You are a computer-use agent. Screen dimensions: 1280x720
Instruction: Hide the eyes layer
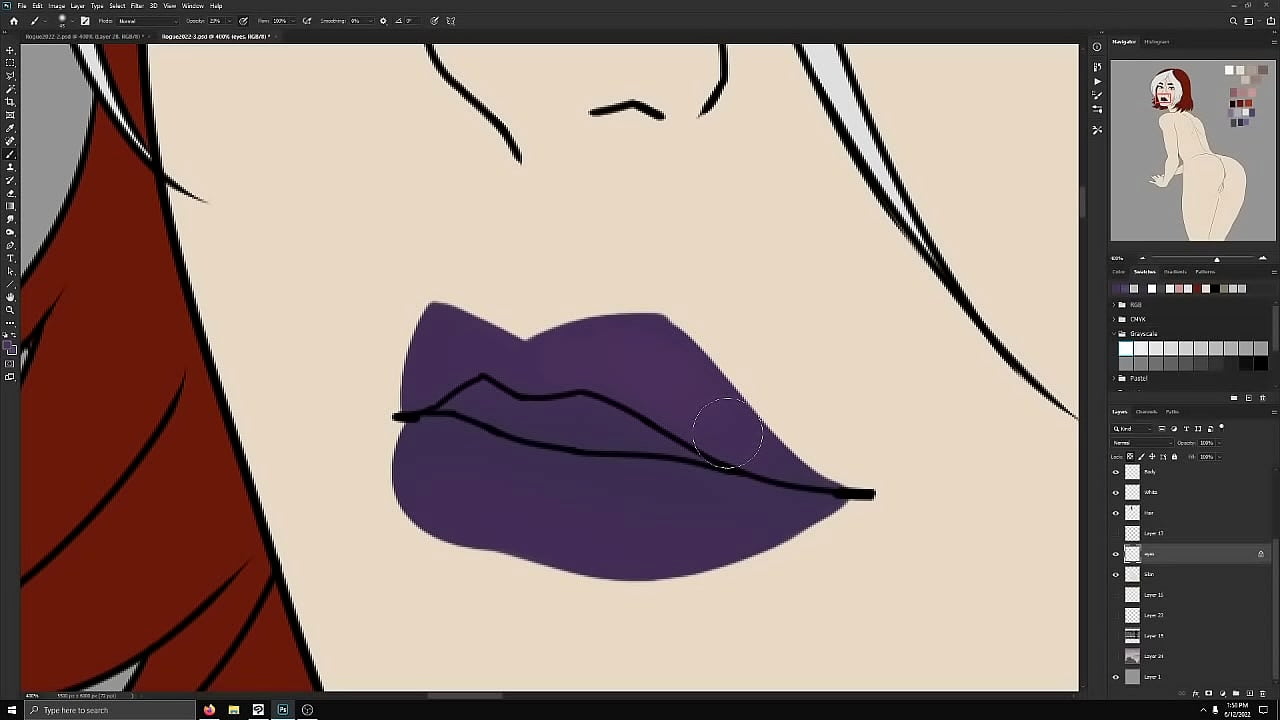click(x=1116, y=553)
